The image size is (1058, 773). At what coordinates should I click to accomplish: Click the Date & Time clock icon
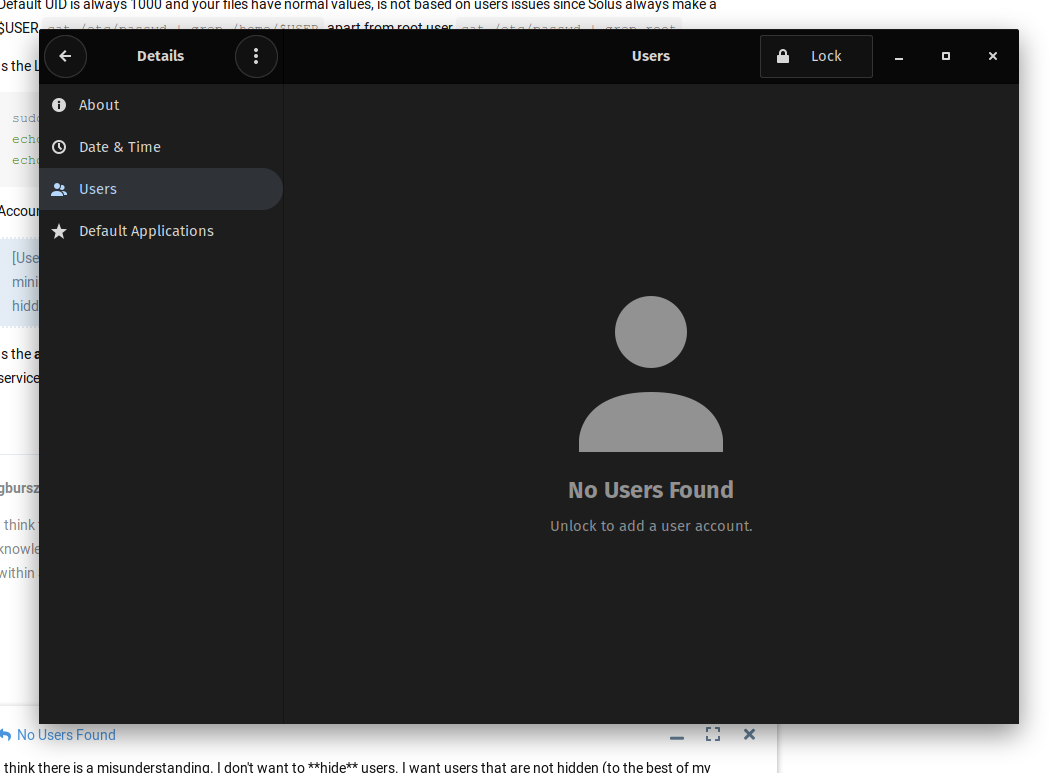pos(59,147)
